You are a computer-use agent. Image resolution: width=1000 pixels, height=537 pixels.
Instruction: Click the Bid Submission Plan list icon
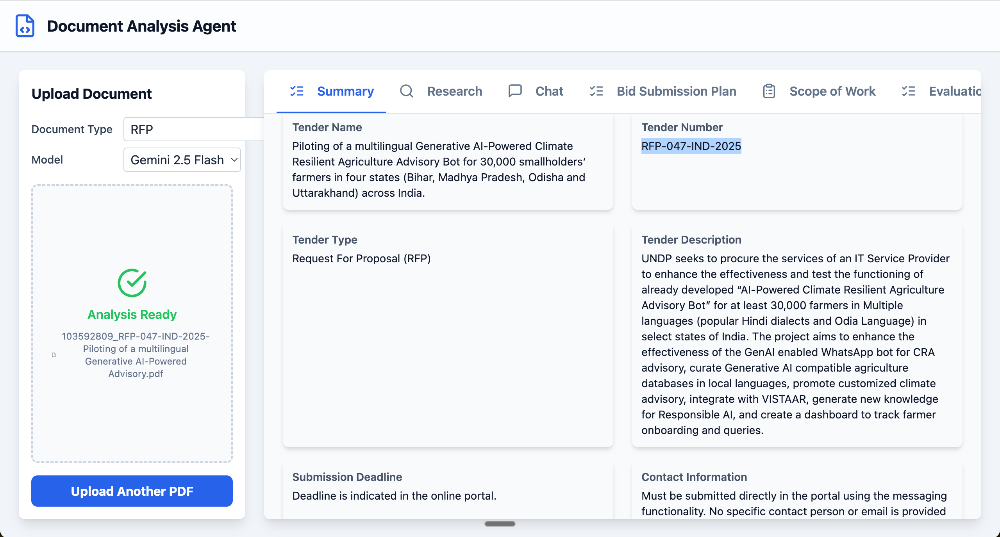coord(596,91)
